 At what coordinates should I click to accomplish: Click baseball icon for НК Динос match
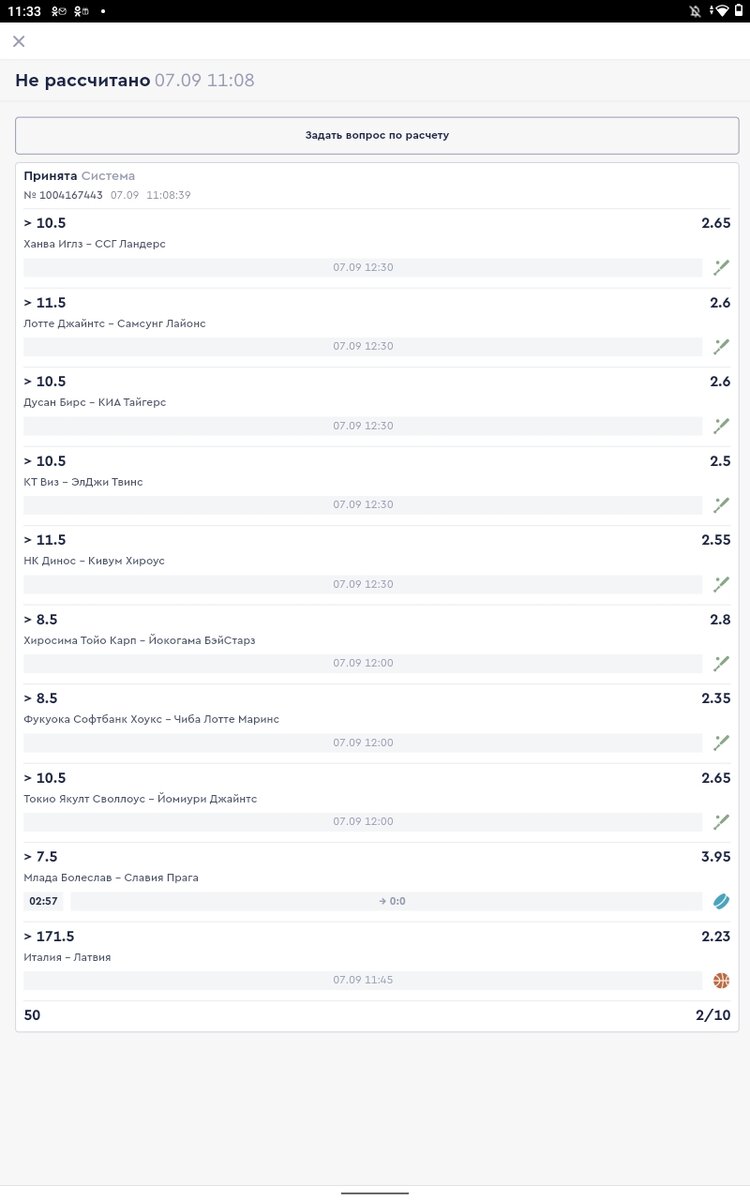click(x=721, y=584)
